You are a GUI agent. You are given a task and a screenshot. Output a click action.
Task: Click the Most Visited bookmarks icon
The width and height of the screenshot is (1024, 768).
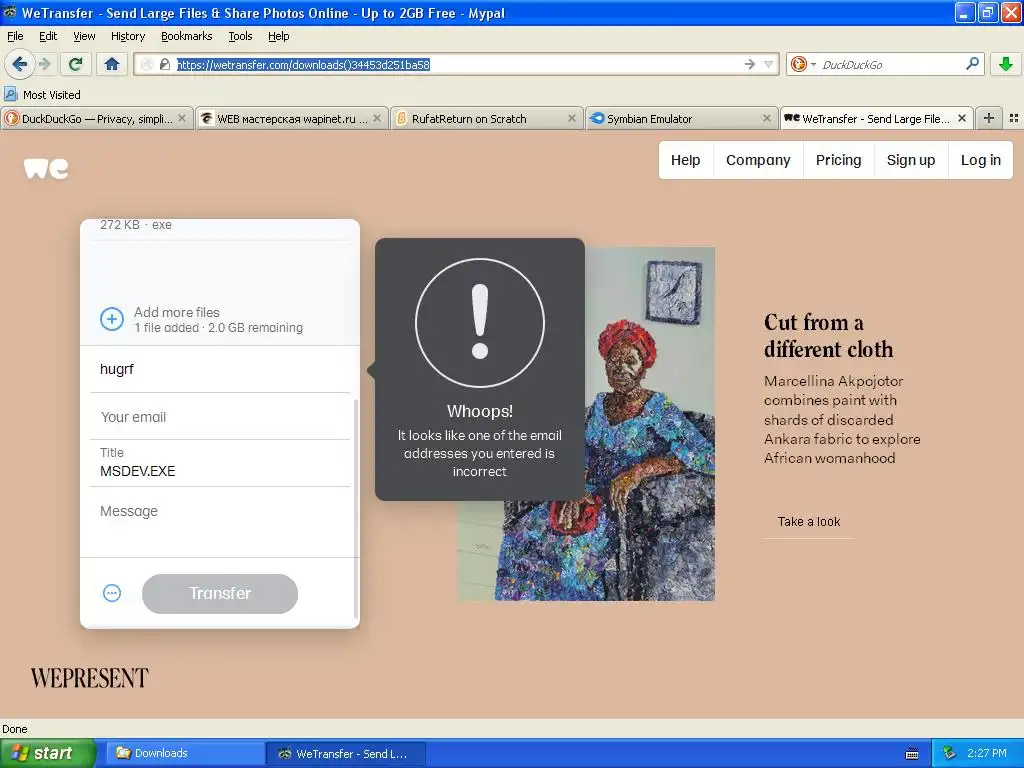pos(10,94)
